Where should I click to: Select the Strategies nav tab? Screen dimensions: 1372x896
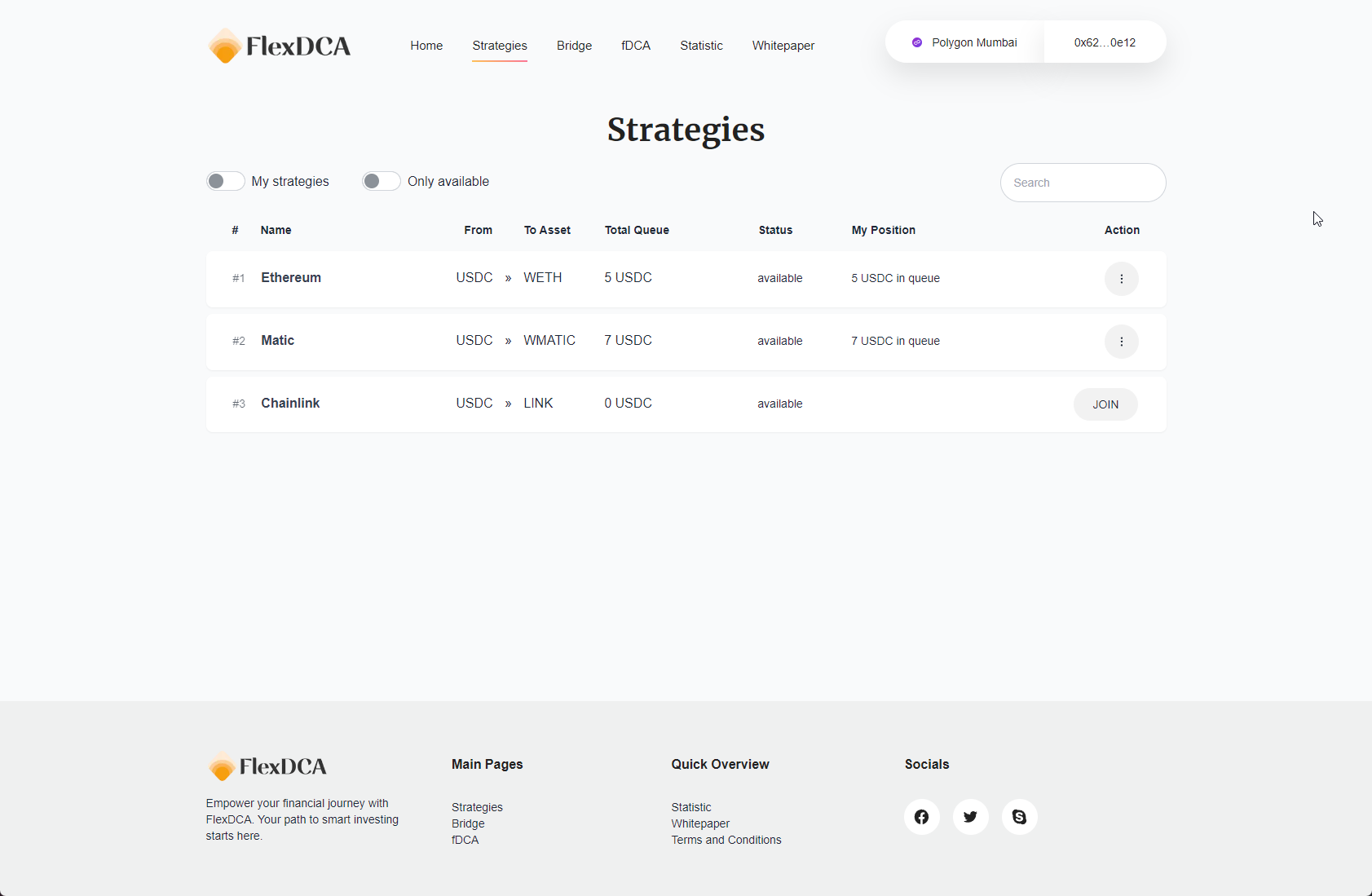(500, 46)
